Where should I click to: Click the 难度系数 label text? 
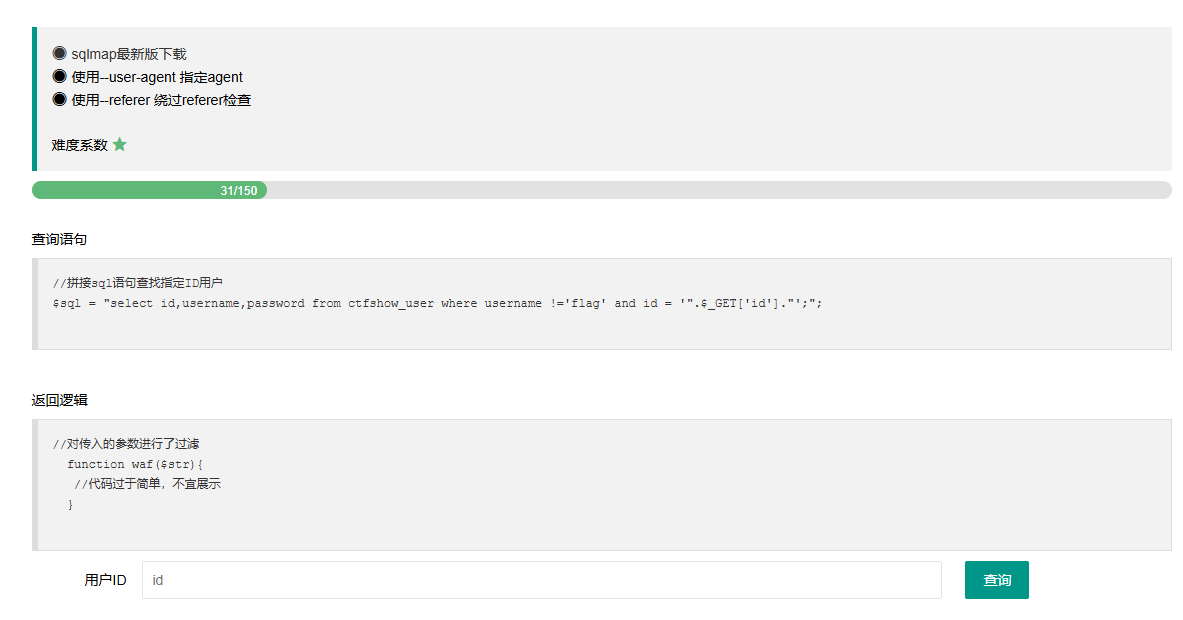(x=79, y=145)
